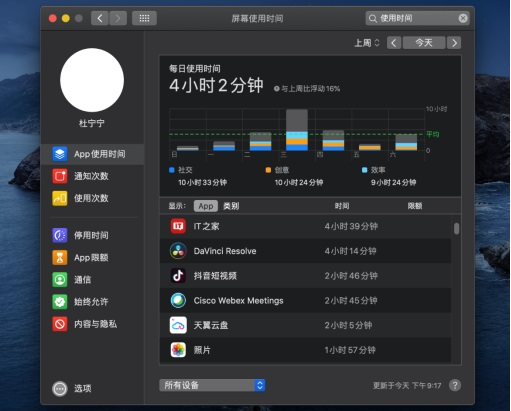Click 社交 blue legend swatch
511x411 pixels.
pyautogui.click(x=172, y=170)
